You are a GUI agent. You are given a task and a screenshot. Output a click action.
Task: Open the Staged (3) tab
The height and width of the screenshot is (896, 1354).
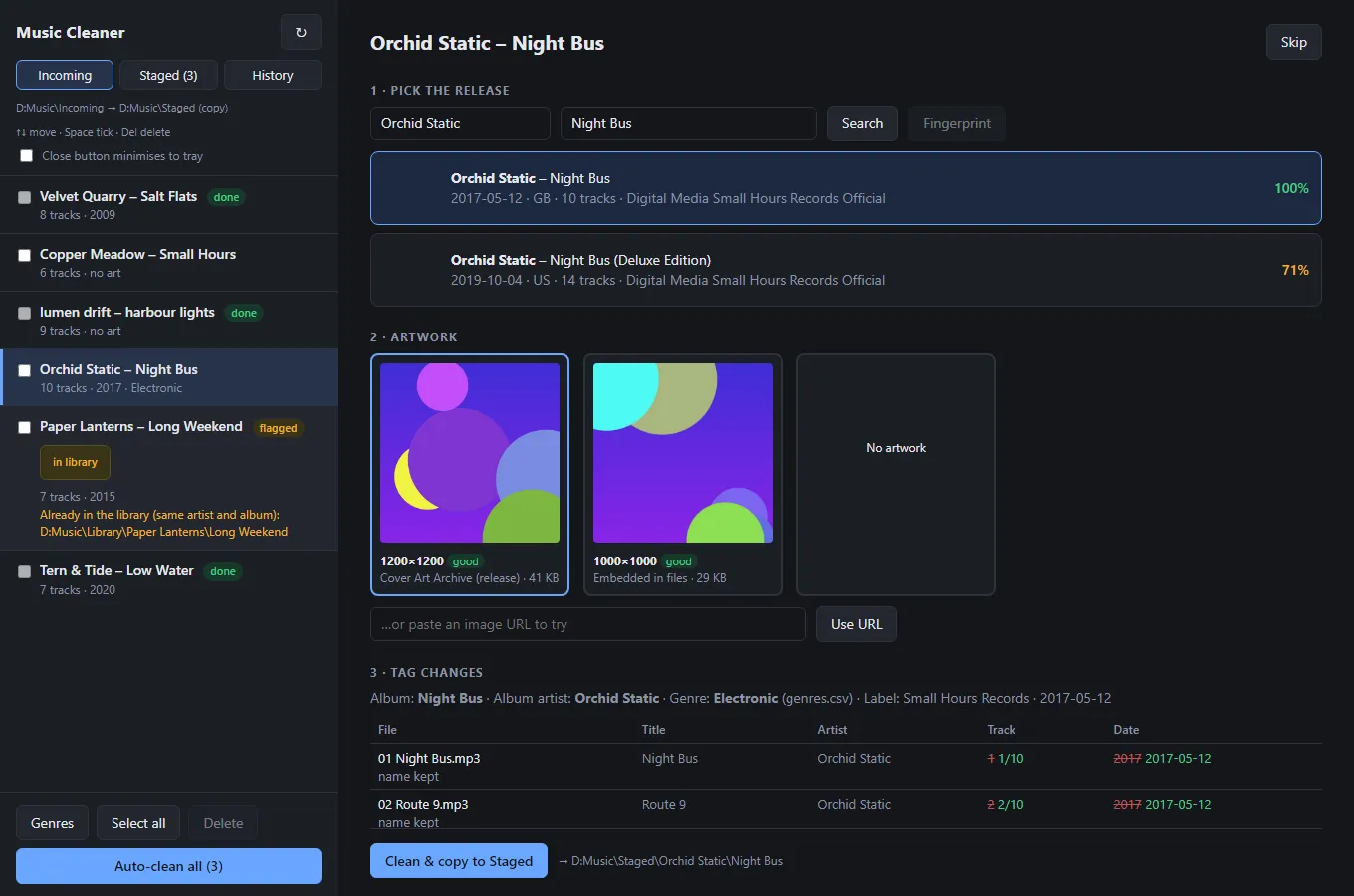[x=168, y=75]
